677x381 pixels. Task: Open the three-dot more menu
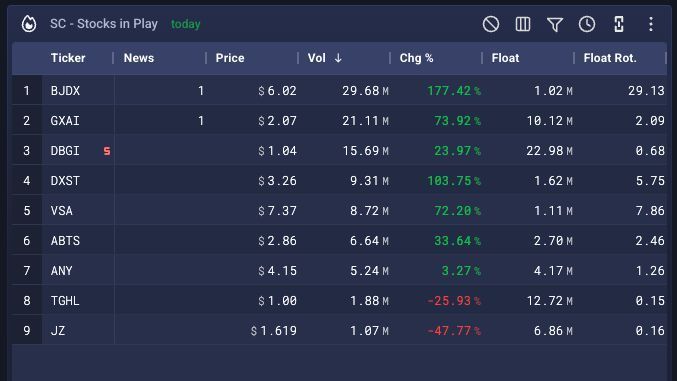pos(651,24)
